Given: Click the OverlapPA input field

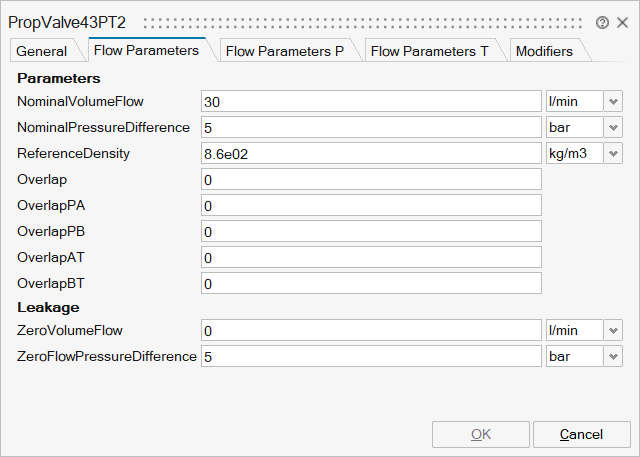Looking at the screenshot, I should coord(370,205).
